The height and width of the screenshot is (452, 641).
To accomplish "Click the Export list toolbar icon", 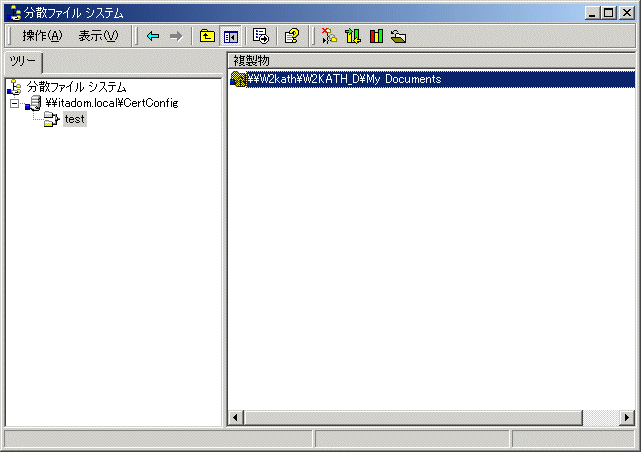I will (260, 36).
